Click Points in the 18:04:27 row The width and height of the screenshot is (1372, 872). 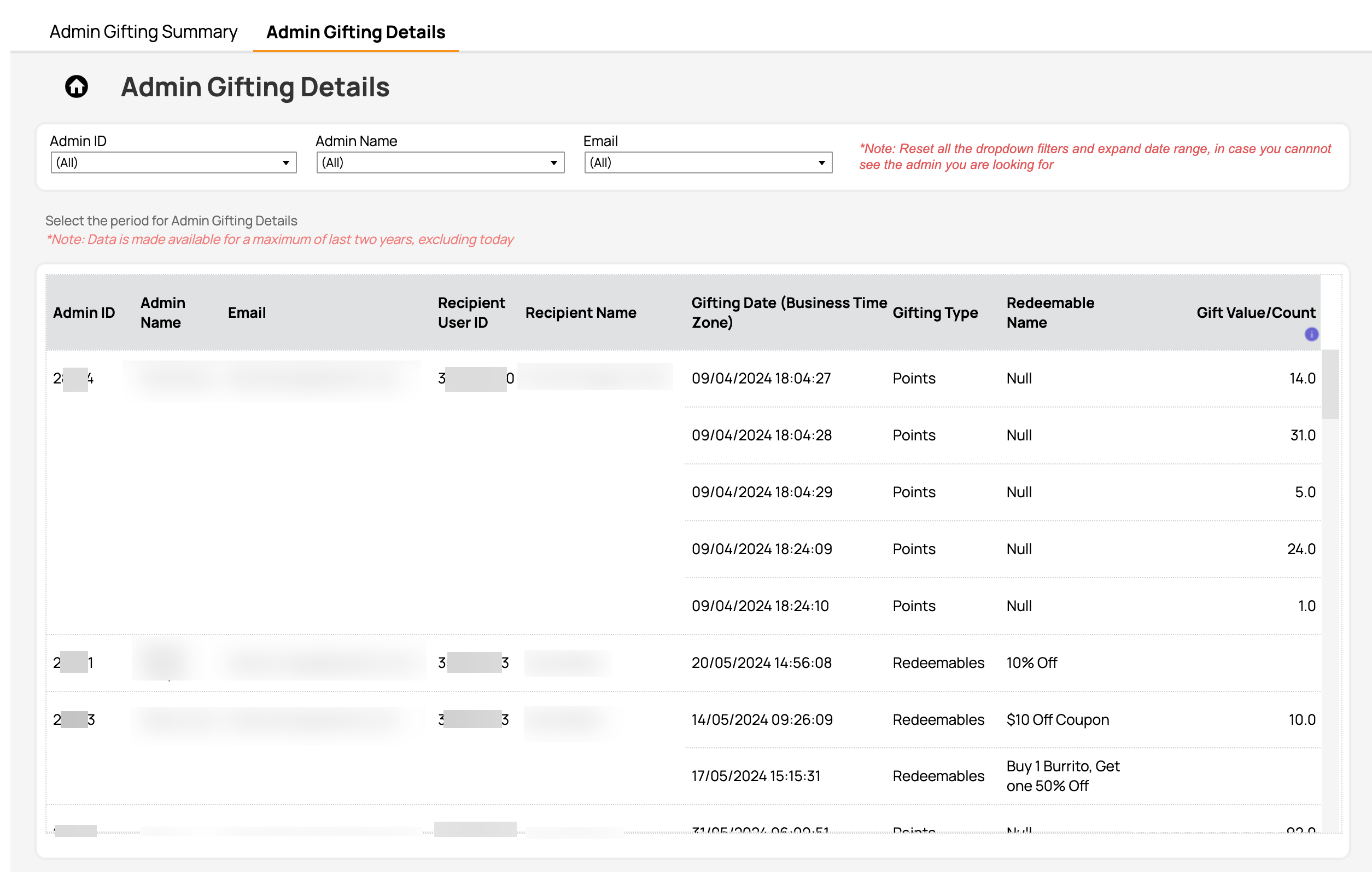click(x=914, y=378)
